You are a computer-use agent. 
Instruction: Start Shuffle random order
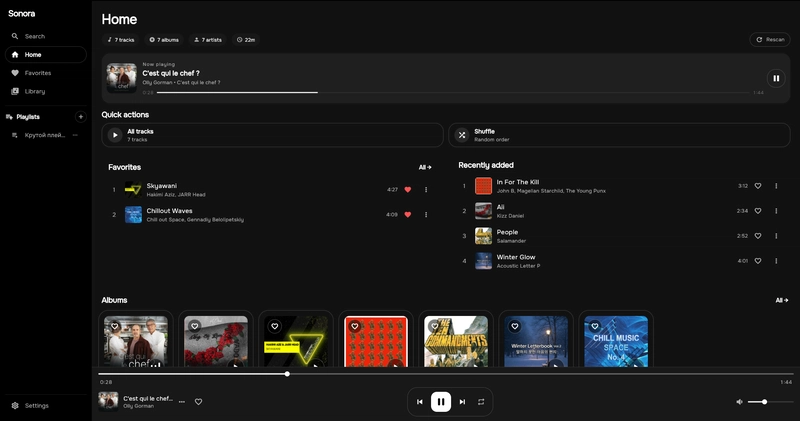coord(619,135)
